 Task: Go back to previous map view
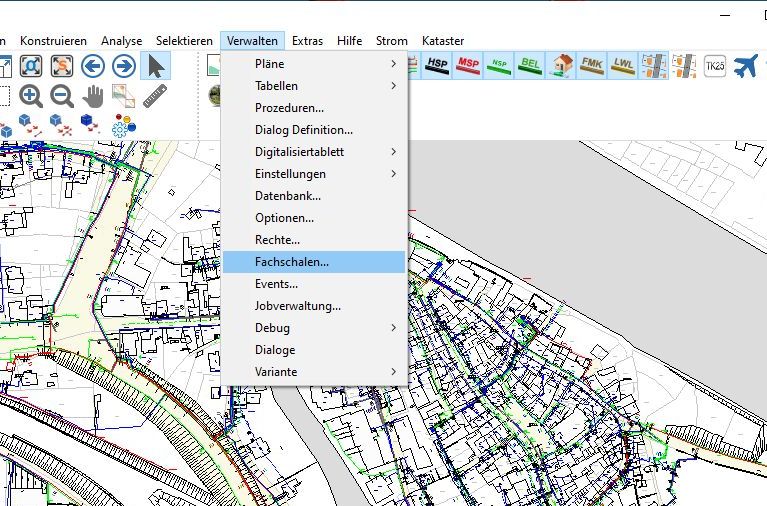pyautogui.click(x=93, y=67)
